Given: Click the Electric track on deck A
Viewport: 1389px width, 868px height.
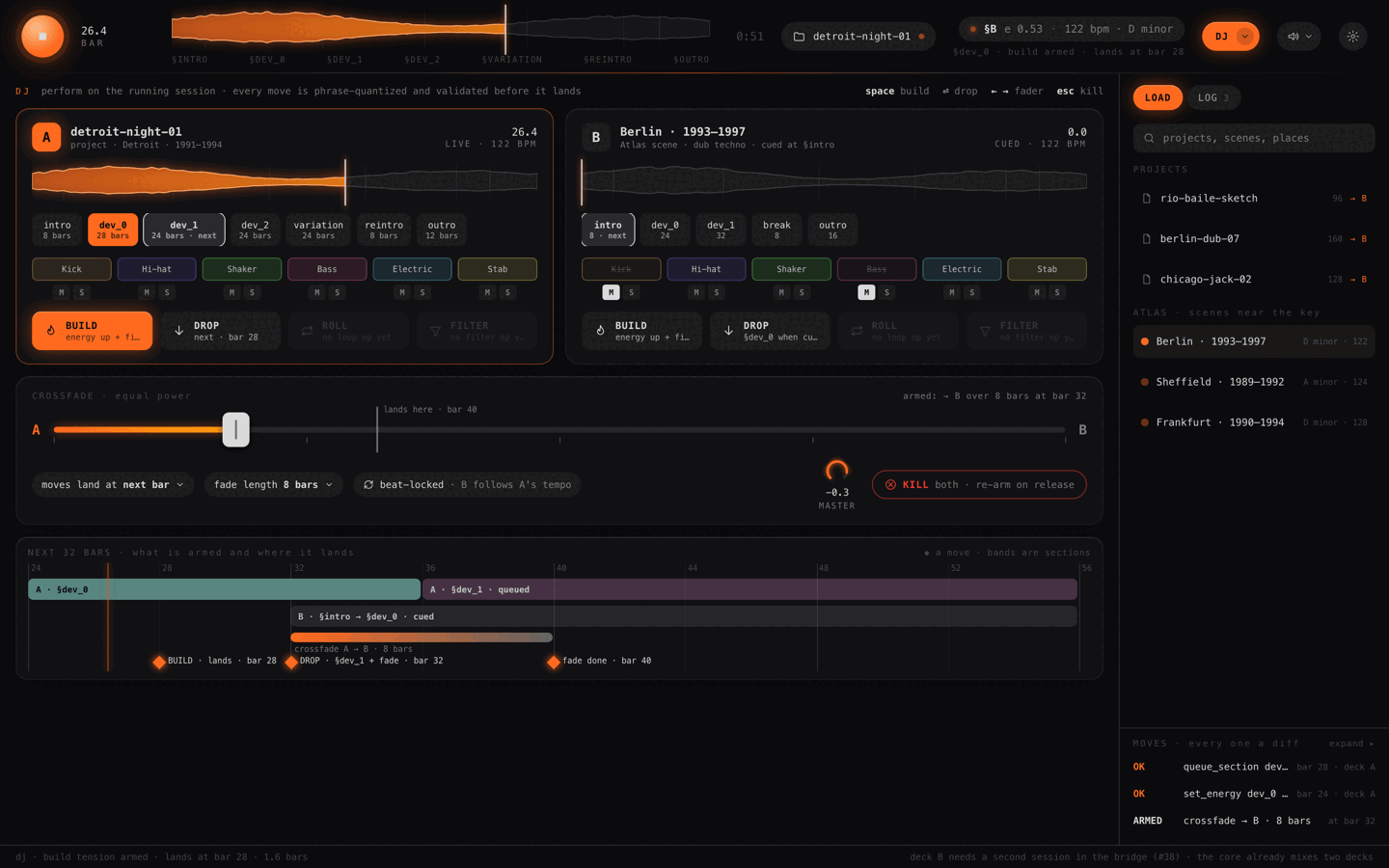Looking at the screenshot, I should [x=412, y=269].
